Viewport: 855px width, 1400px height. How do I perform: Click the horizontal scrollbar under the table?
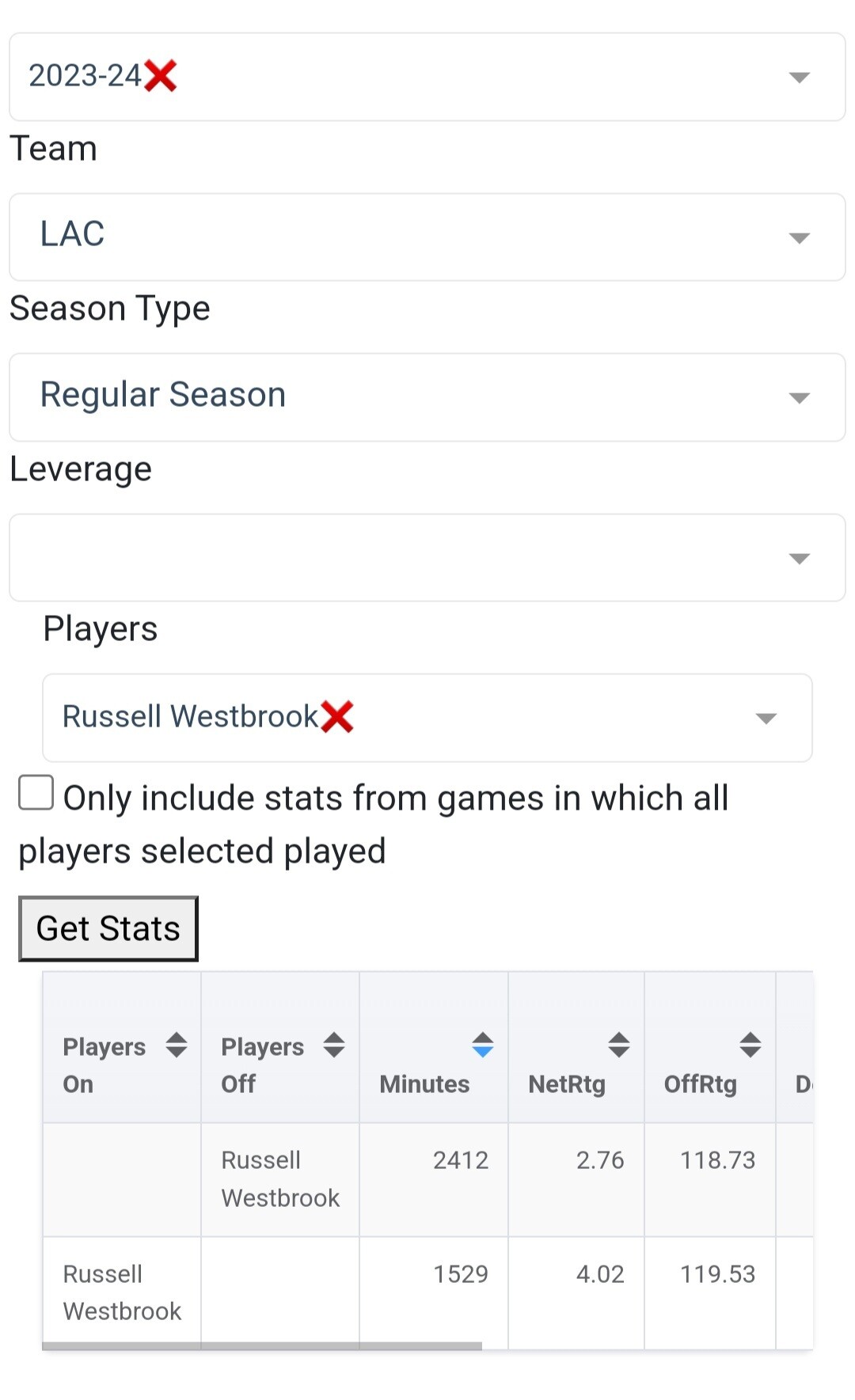261,1346
